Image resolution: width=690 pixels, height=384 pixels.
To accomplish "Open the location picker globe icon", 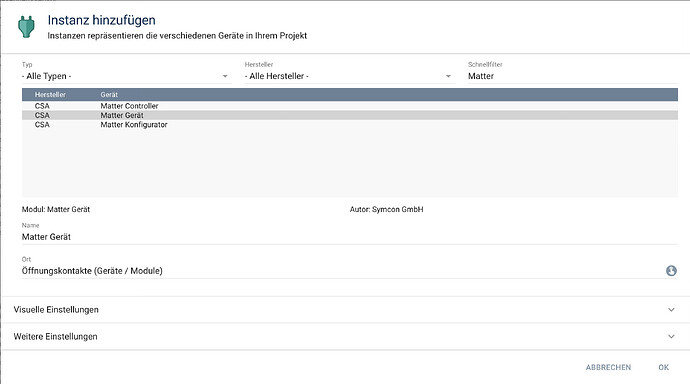I will [x=671, y=271].
